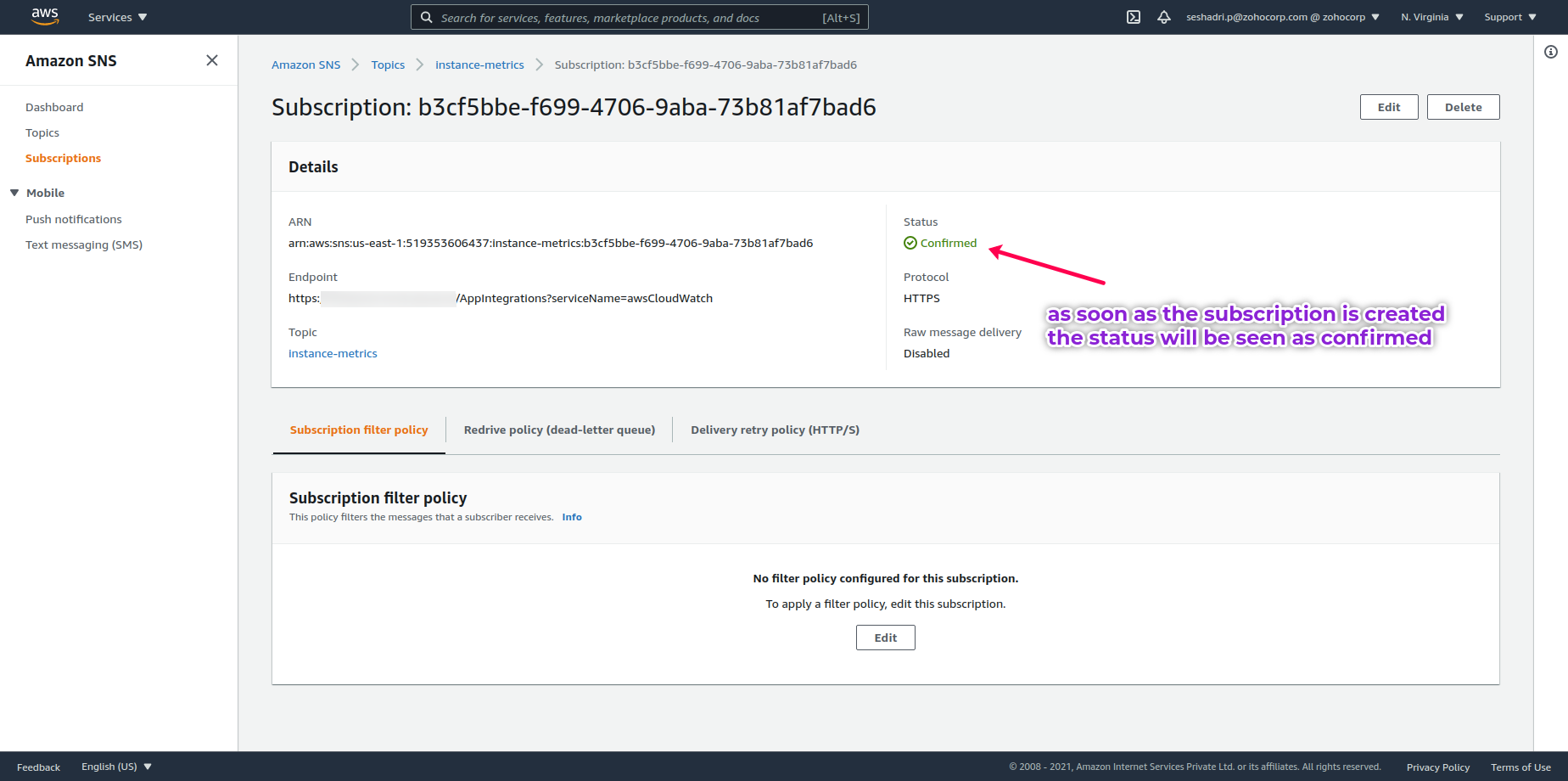Screen dimensions: 1568x781
Task: Open the Privacy Policy link
Action: pyautogui.click(x=1438, y=767)
